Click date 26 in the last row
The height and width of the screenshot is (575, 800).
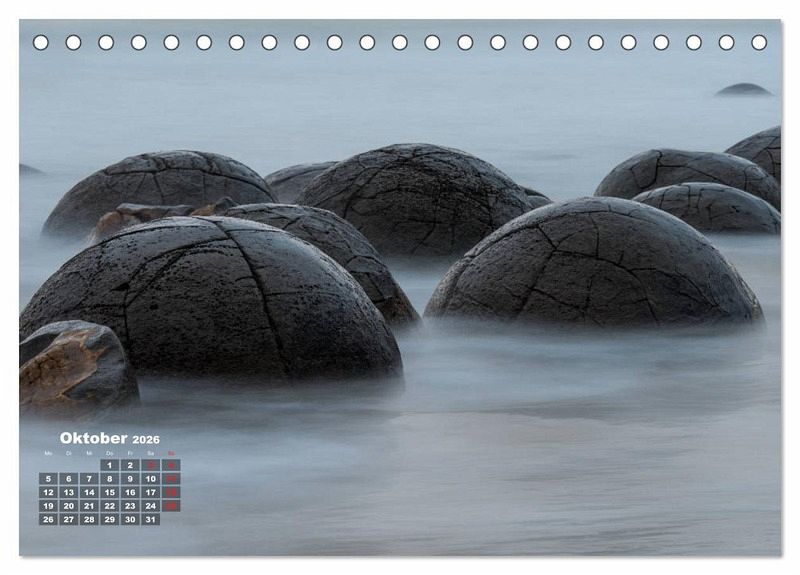(x=47, y=519)
